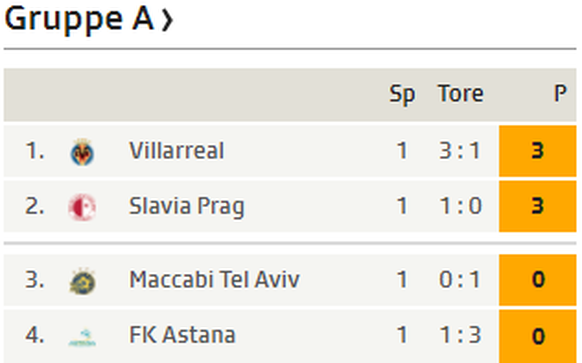Click Villarreal's orange points cell
Viewport: 582px width, 363px height.
tap(537, 151)
